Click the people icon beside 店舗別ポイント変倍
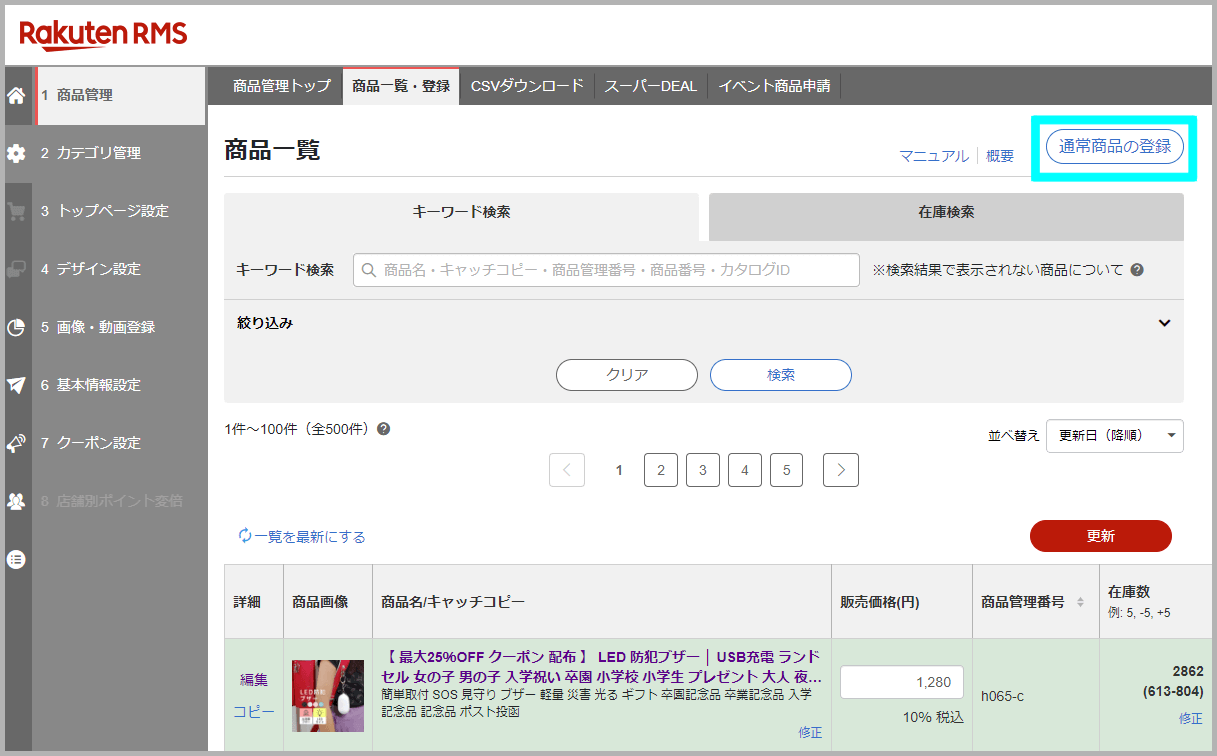Viewport: 1217px width, 756px height. coord(16,501)
